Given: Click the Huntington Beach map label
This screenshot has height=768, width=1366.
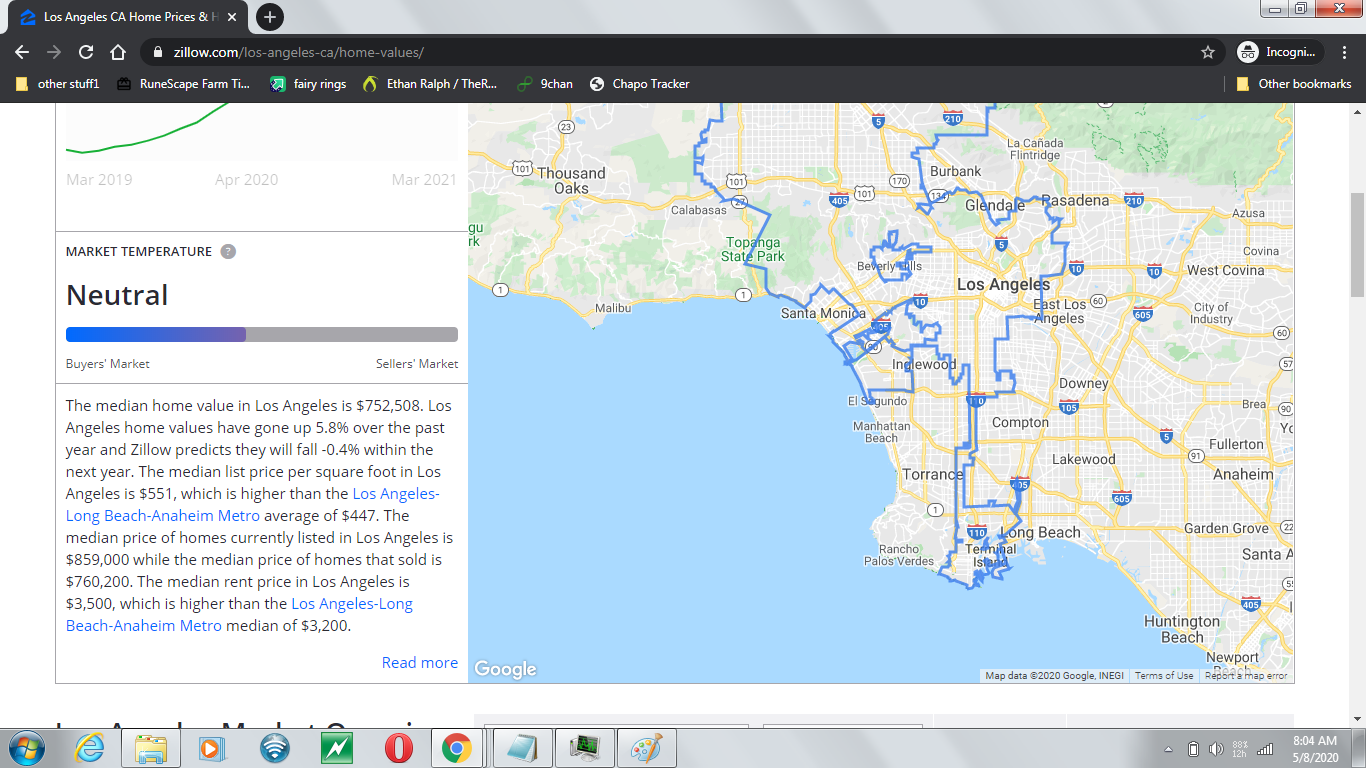Looking at the screenshot, I should pos(1182,629).
